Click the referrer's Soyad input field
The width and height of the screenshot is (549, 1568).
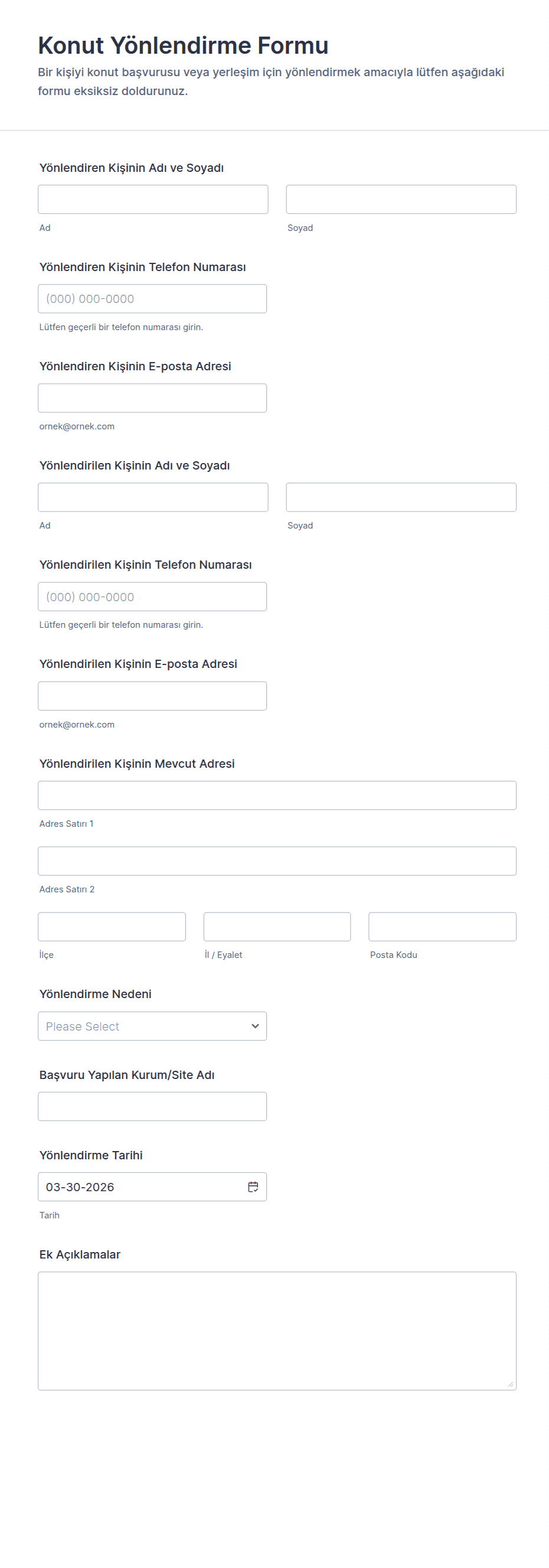400,199
